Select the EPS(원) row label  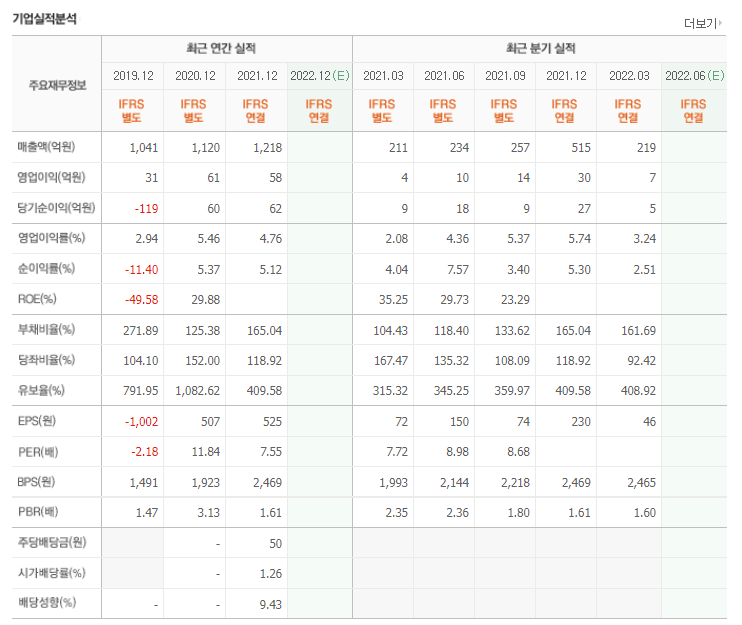pyautogui.click(x=37, y=421)
